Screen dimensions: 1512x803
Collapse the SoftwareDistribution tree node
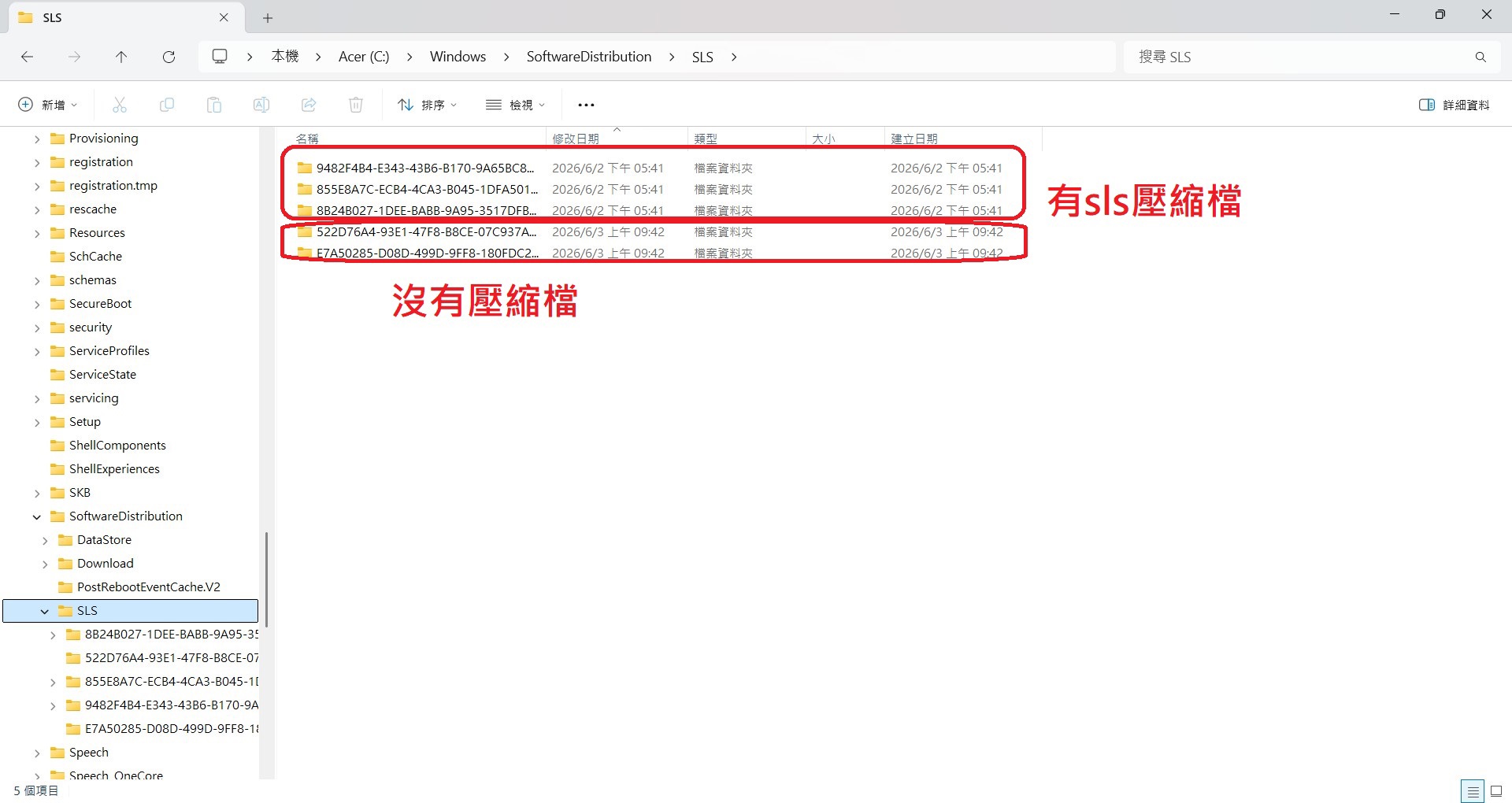pos(37,516)
